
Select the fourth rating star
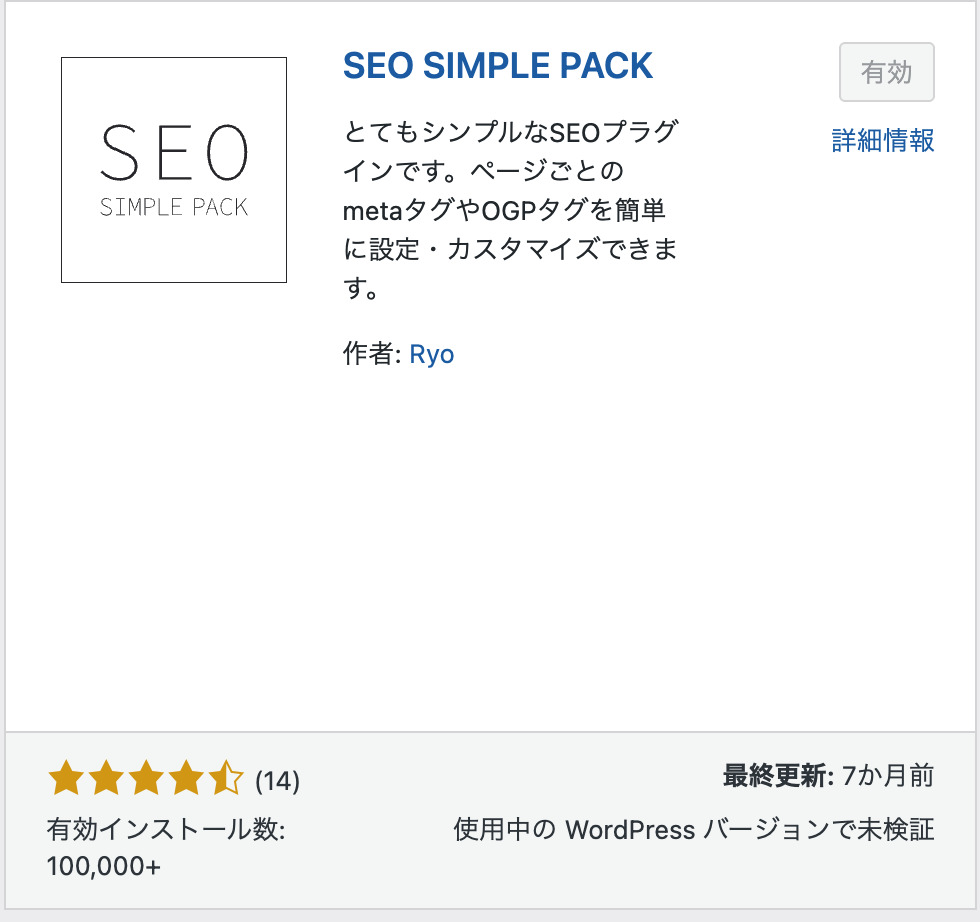(x=186, y=778)
